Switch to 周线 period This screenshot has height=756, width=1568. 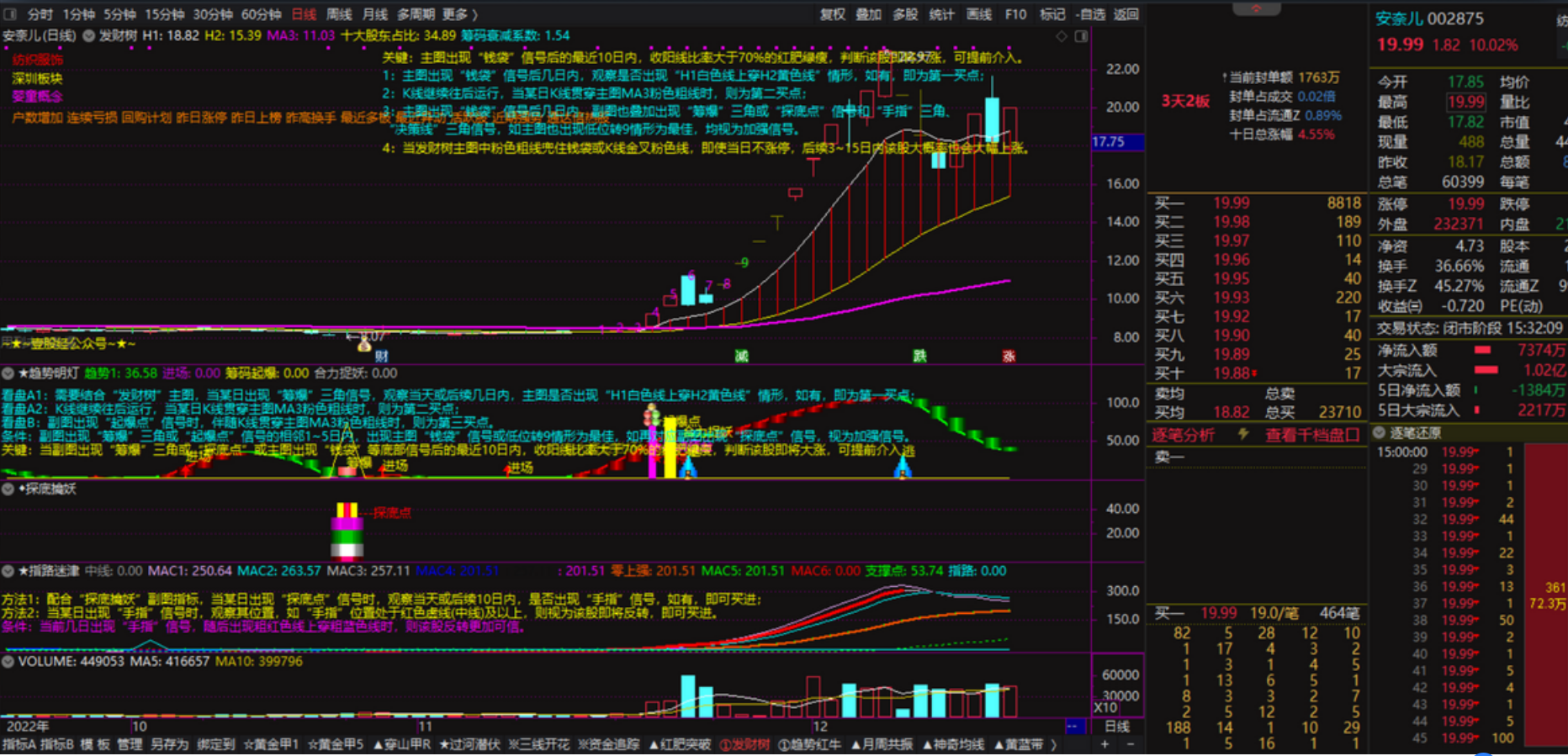point(339,14)
